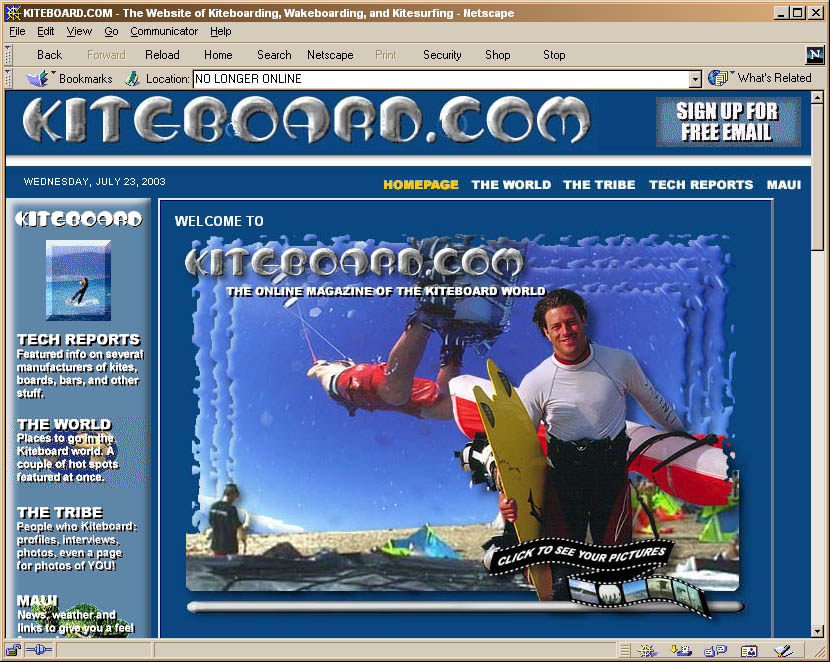
Task: Open Address Book from the component bar
Action: 749,650
